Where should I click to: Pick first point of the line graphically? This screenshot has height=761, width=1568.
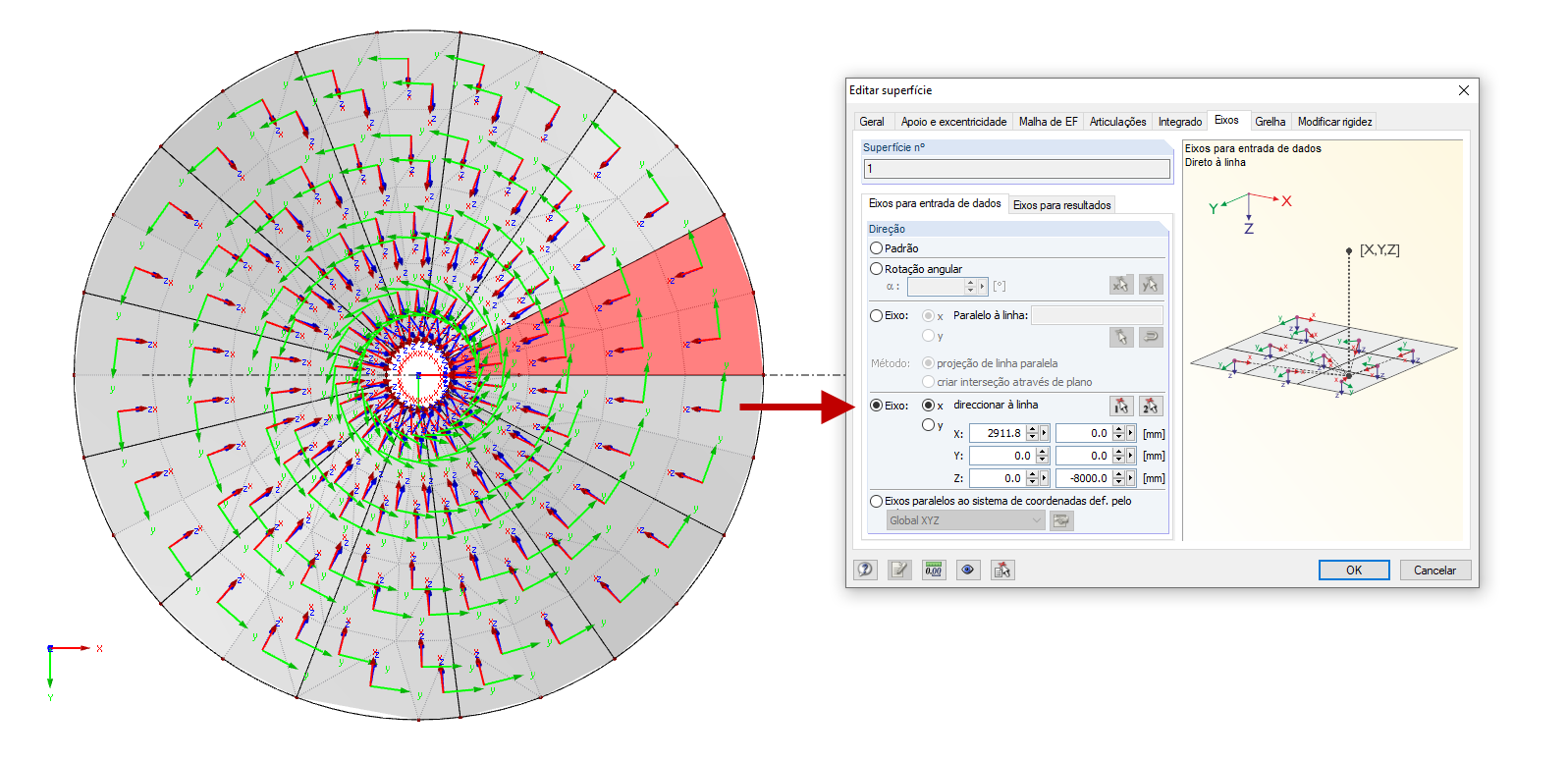point(1120,406)
